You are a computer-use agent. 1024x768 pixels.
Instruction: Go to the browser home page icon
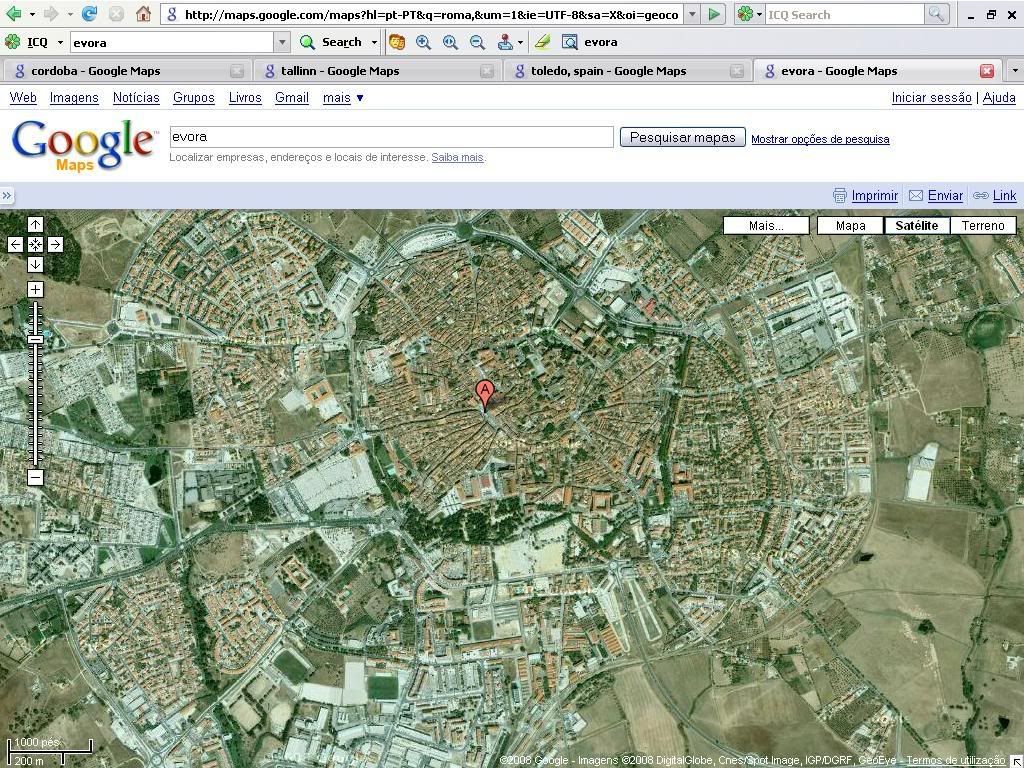click(143, 14)
